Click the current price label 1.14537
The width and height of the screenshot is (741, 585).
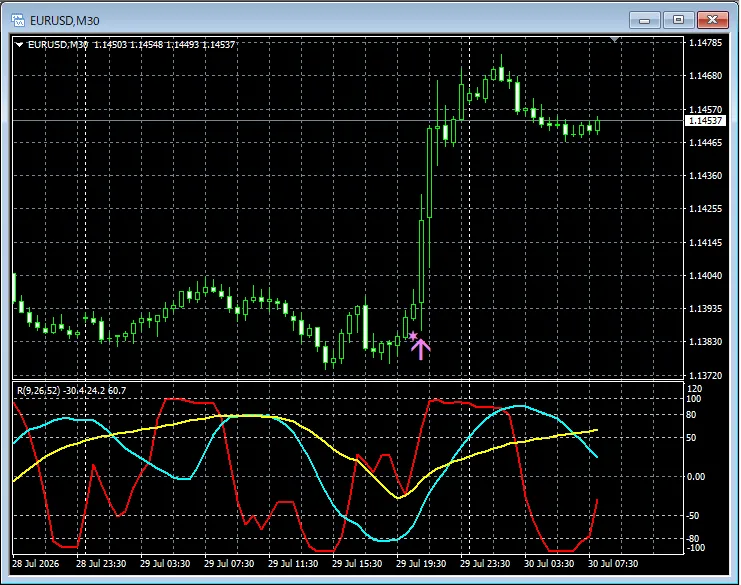(x=705, y=120)
